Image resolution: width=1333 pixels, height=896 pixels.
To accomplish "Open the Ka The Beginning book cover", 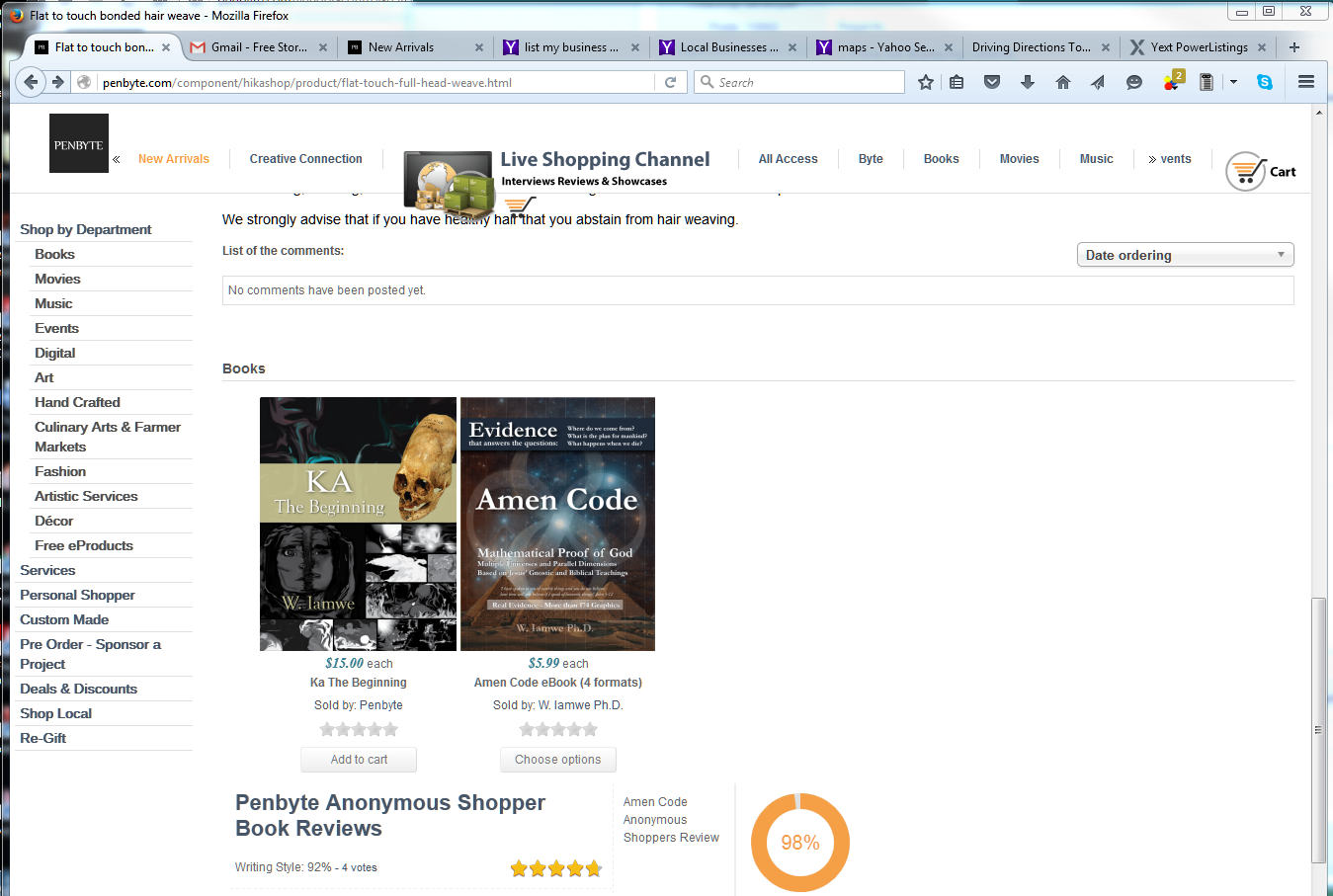I will [x=358, y=524].
